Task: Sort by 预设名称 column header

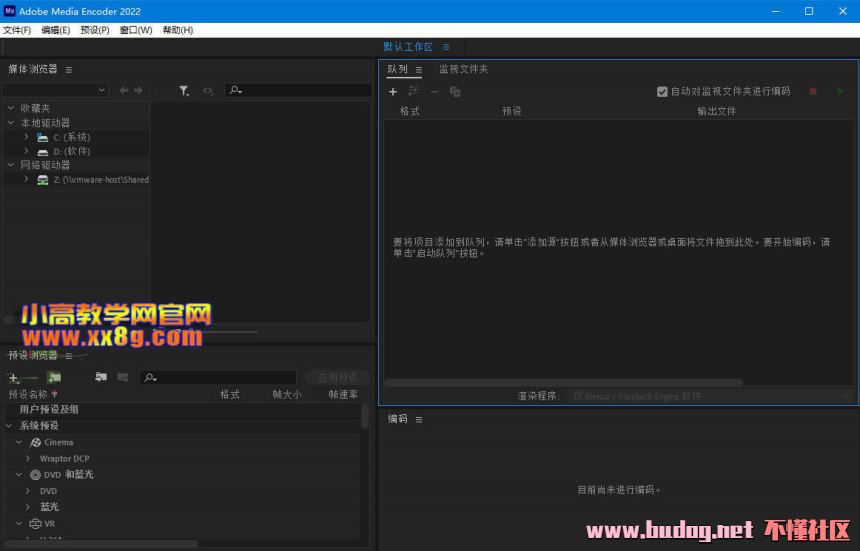Action: point(28,394)
